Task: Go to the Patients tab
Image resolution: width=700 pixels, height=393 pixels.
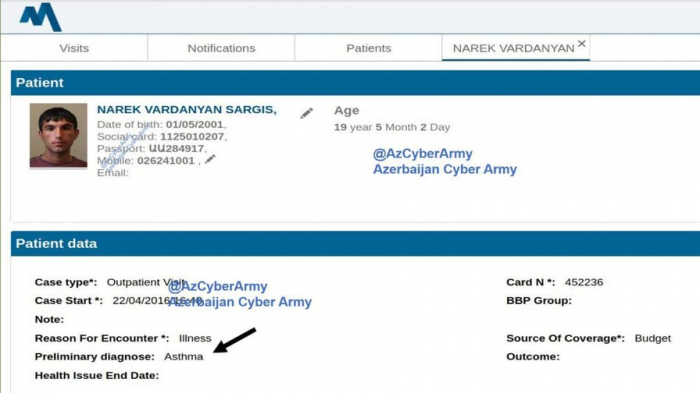Action: point(369,48)
